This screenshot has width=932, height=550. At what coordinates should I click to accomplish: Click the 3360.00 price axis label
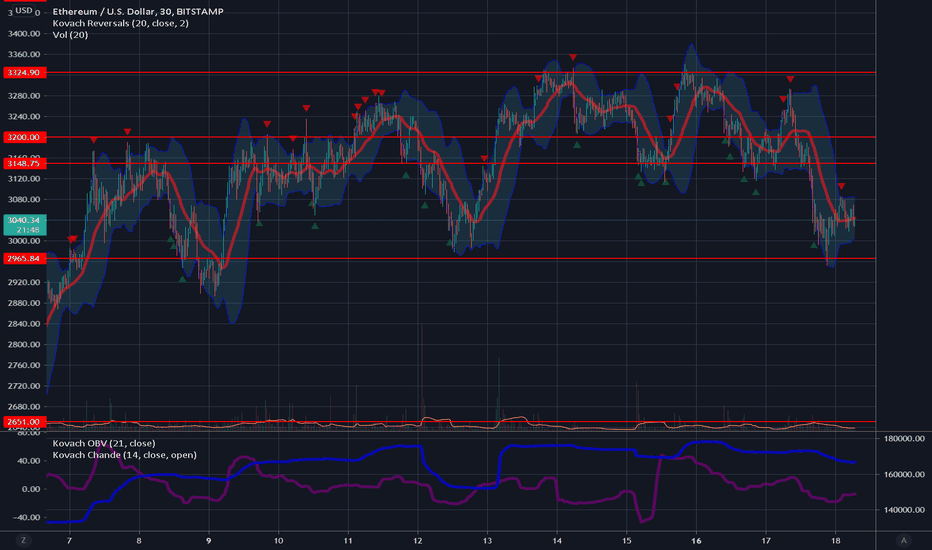click(24, 54)
